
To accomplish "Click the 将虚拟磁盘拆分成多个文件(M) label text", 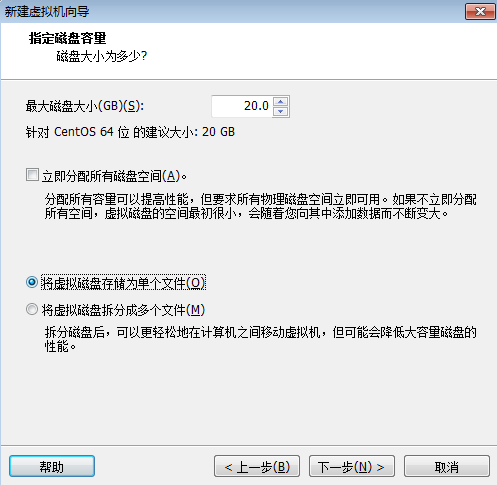I will point(123,310).
